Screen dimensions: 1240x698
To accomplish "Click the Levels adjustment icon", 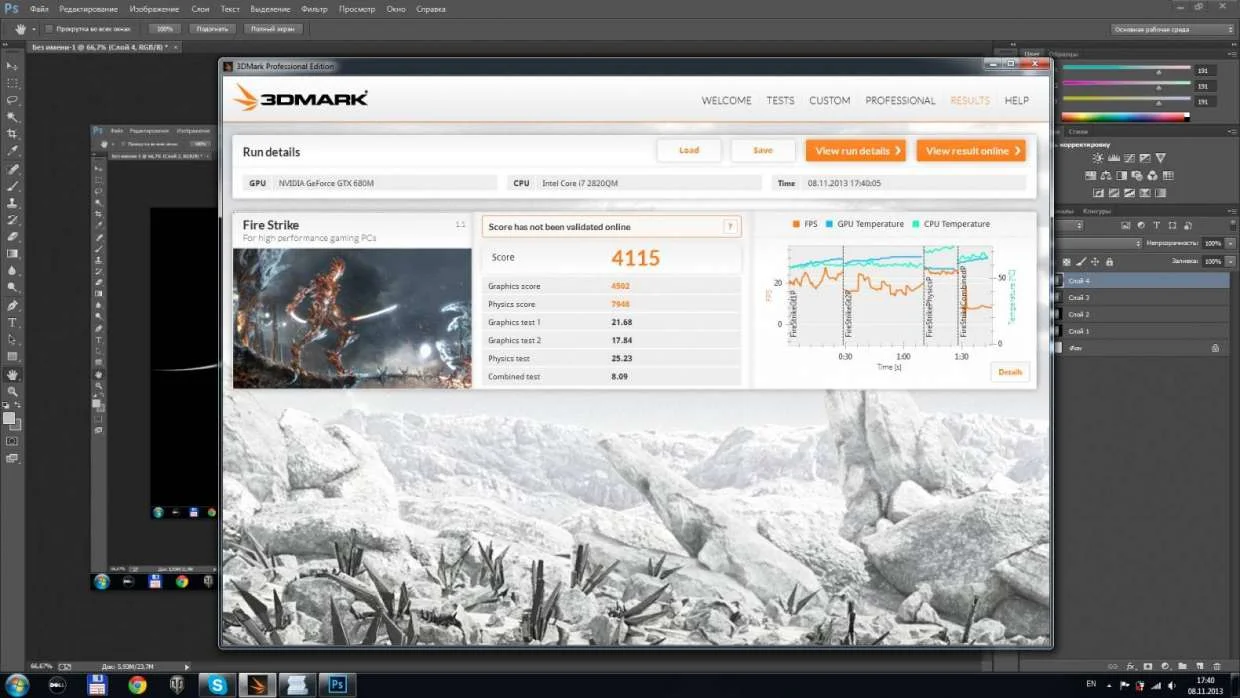I will [1114, 158].
